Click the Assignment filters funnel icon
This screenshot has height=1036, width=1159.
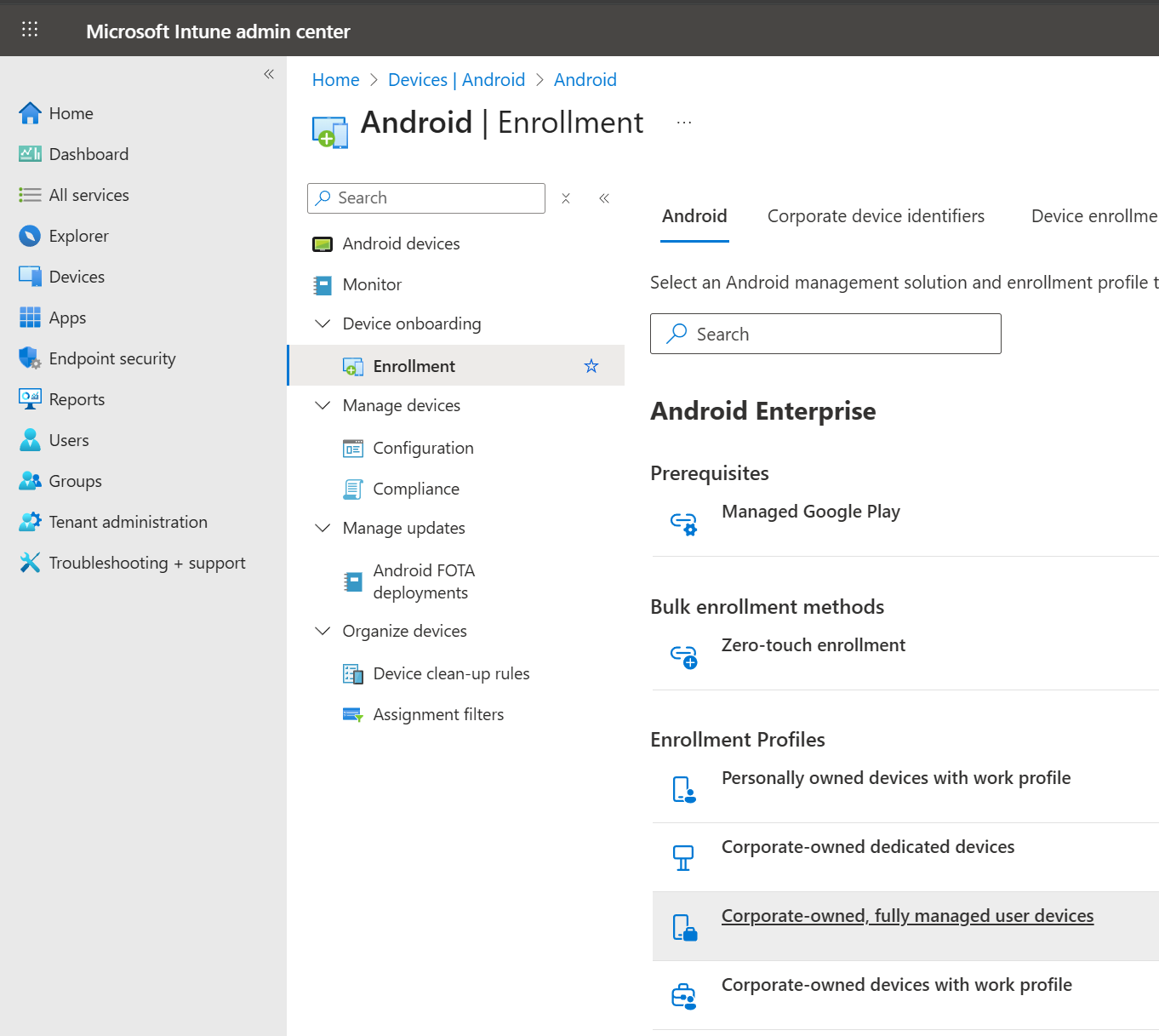(353, 715)
